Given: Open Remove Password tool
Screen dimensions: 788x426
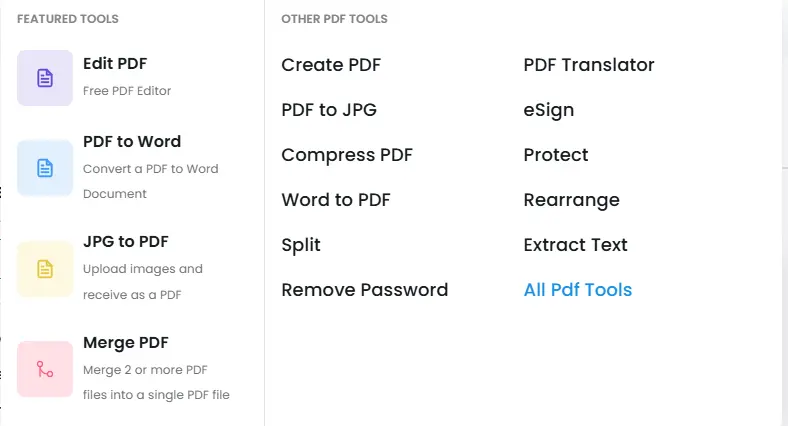Looking at the screenshot, I should (x=364, y=290).
